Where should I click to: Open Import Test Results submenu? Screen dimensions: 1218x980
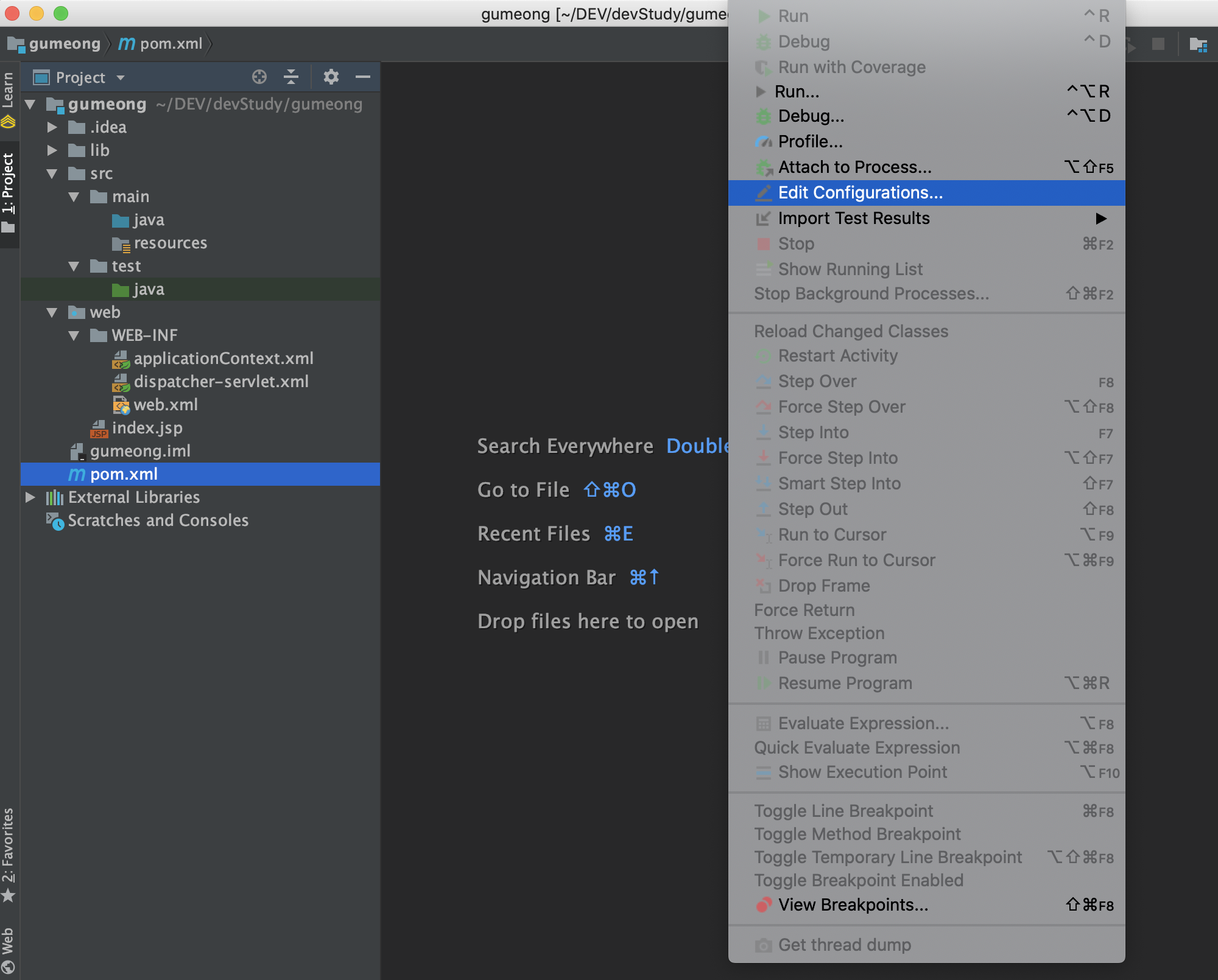pos(854,219)
